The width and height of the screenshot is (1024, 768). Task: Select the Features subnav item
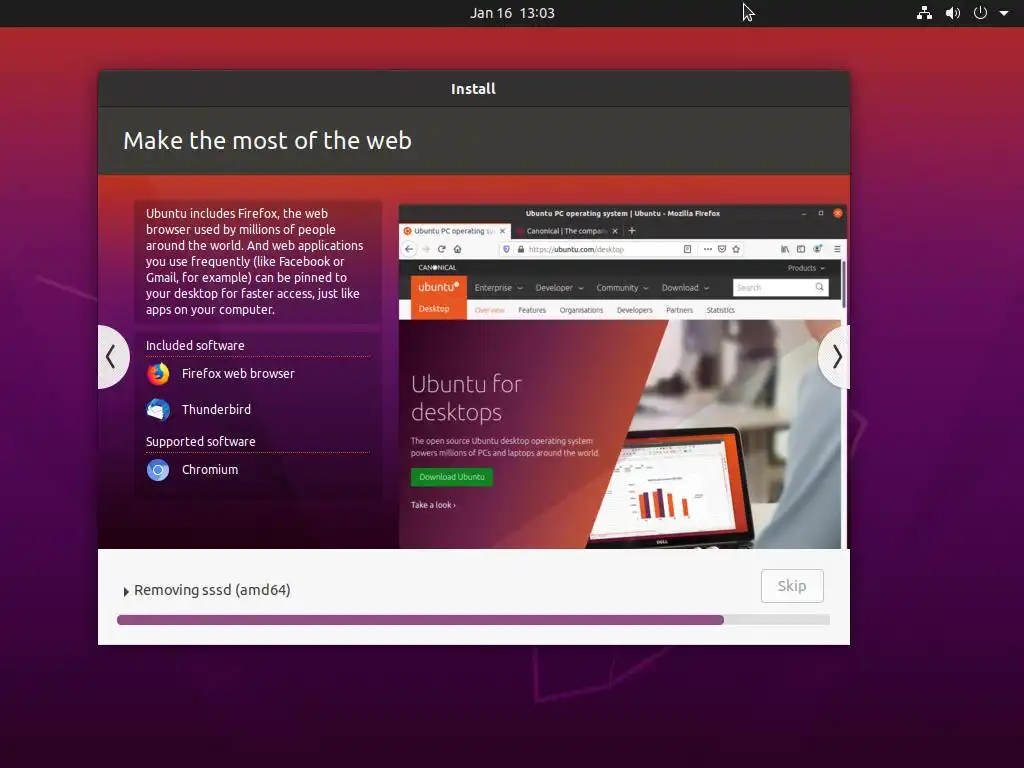[x=532, y=310]
